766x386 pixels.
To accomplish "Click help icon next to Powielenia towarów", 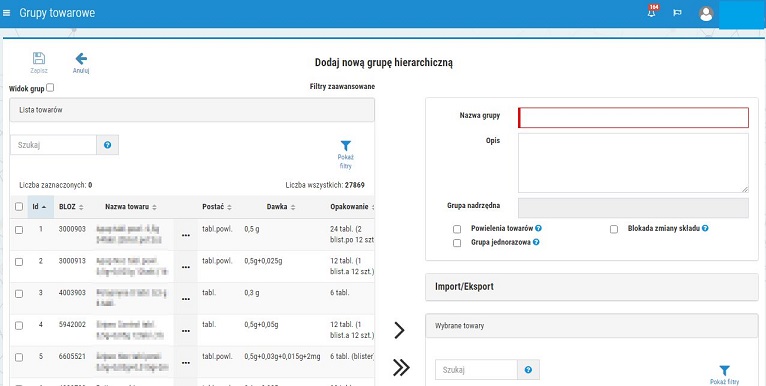I will (538, 228).
